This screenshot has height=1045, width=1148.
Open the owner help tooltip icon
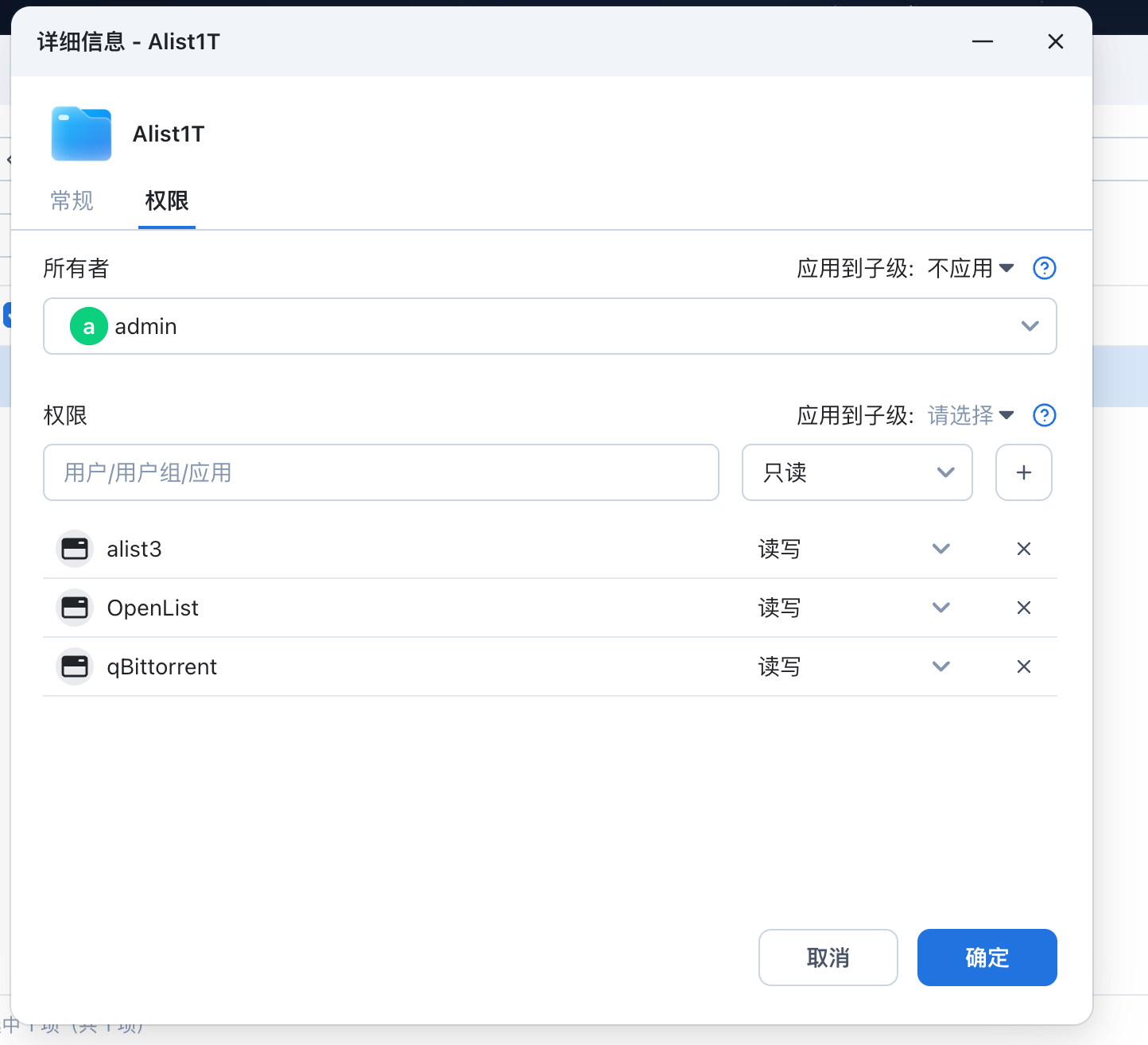1044,268
